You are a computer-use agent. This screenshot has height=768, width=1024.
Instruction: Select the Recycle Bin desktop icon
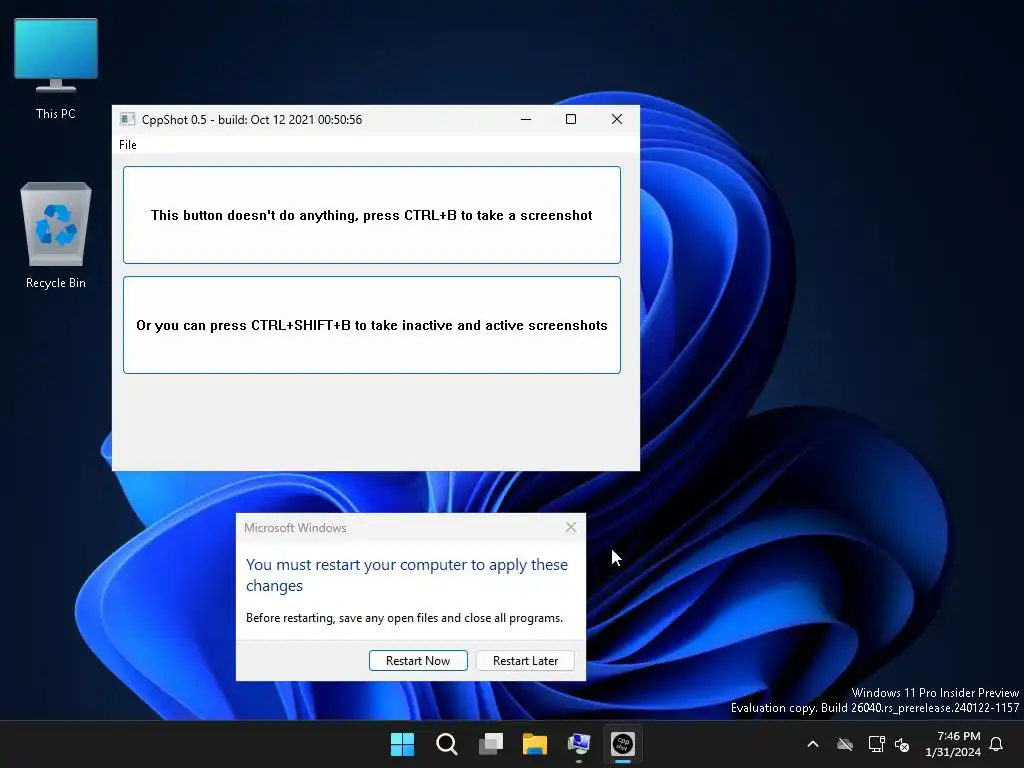point(56,235)
